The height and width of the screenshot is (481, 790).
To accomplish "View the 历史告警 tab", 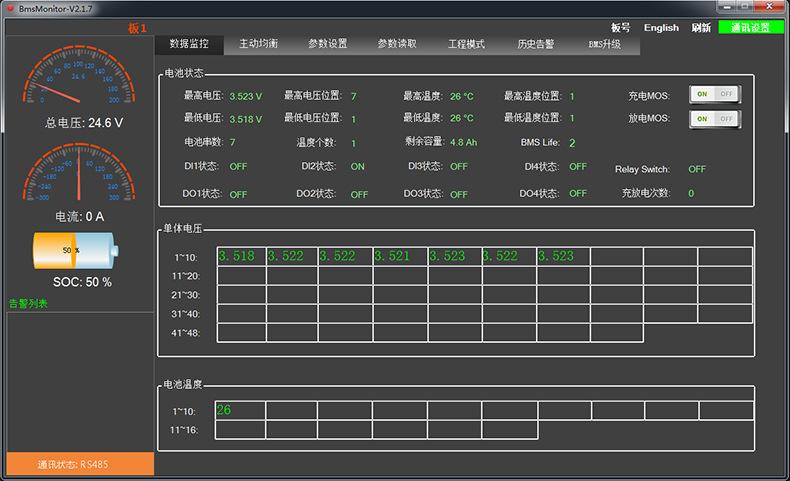I will pyautogui.click(x=536, y=44).
